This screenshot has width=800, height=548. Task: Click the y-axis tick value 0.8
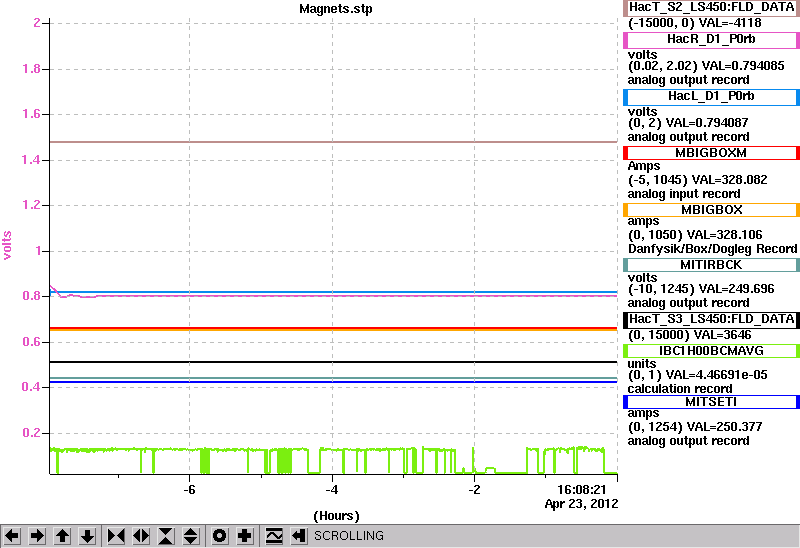(31, 296)
